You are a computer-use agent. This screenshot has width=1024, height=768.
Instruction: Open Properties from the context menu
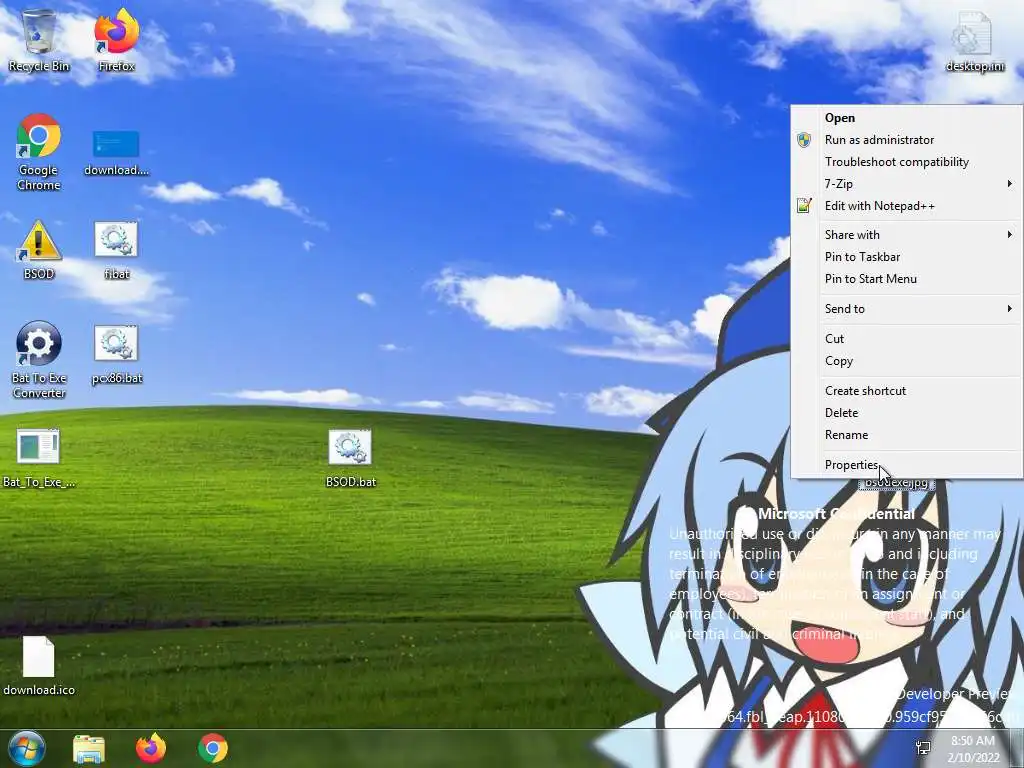tap(906, 465)
